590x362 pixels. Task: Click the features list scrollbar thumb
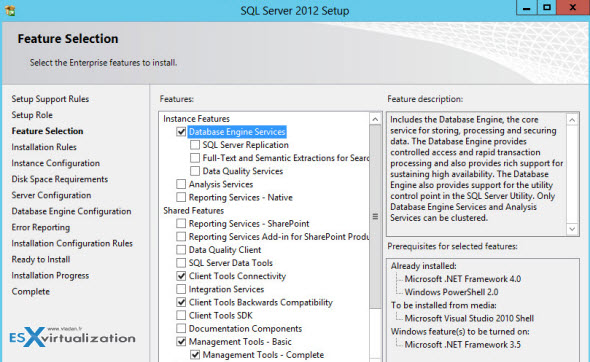pos(375,216)
